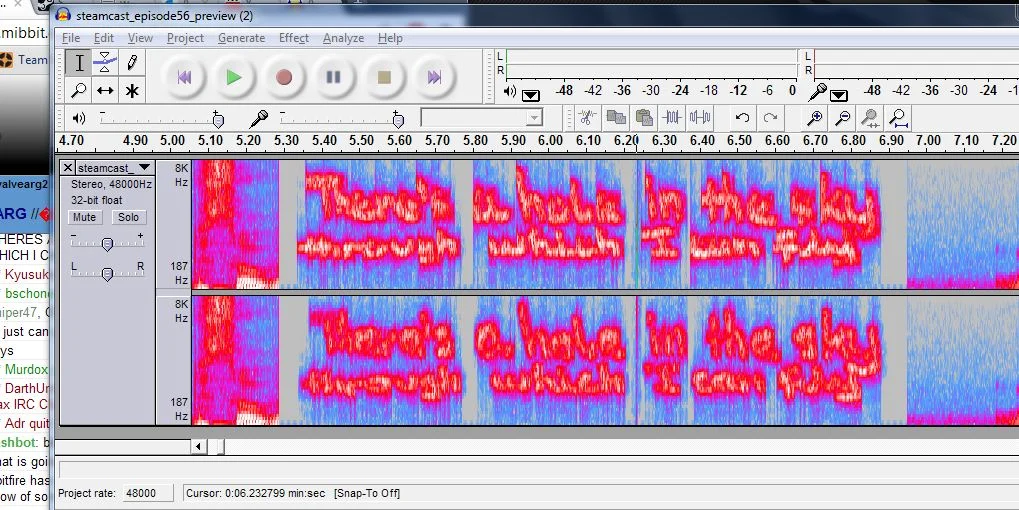The image size is (1019, 510).
Task: Click the Cut scissors icon
Action: click(587, 118)
